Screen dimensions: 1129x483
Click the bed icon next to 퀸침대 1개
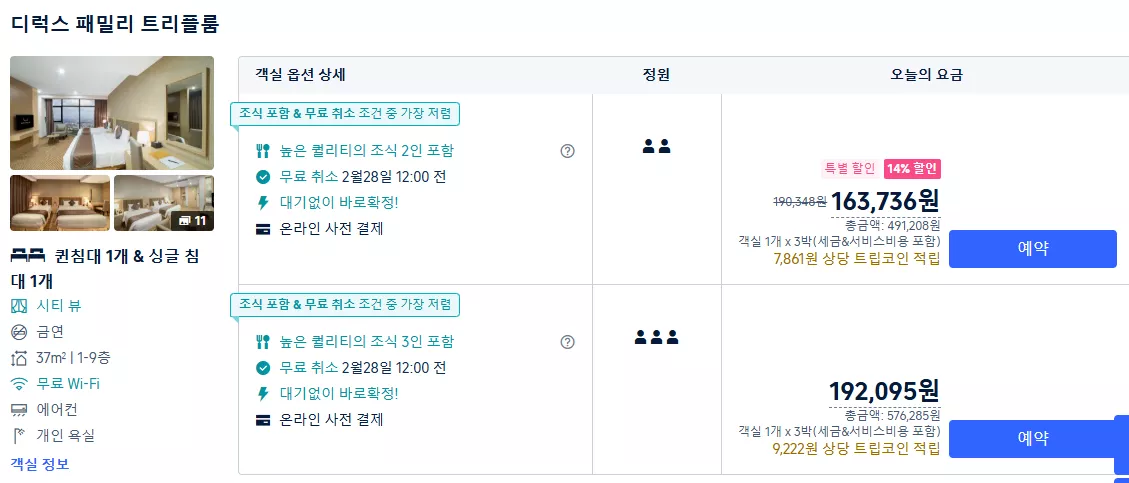(28, 255)
